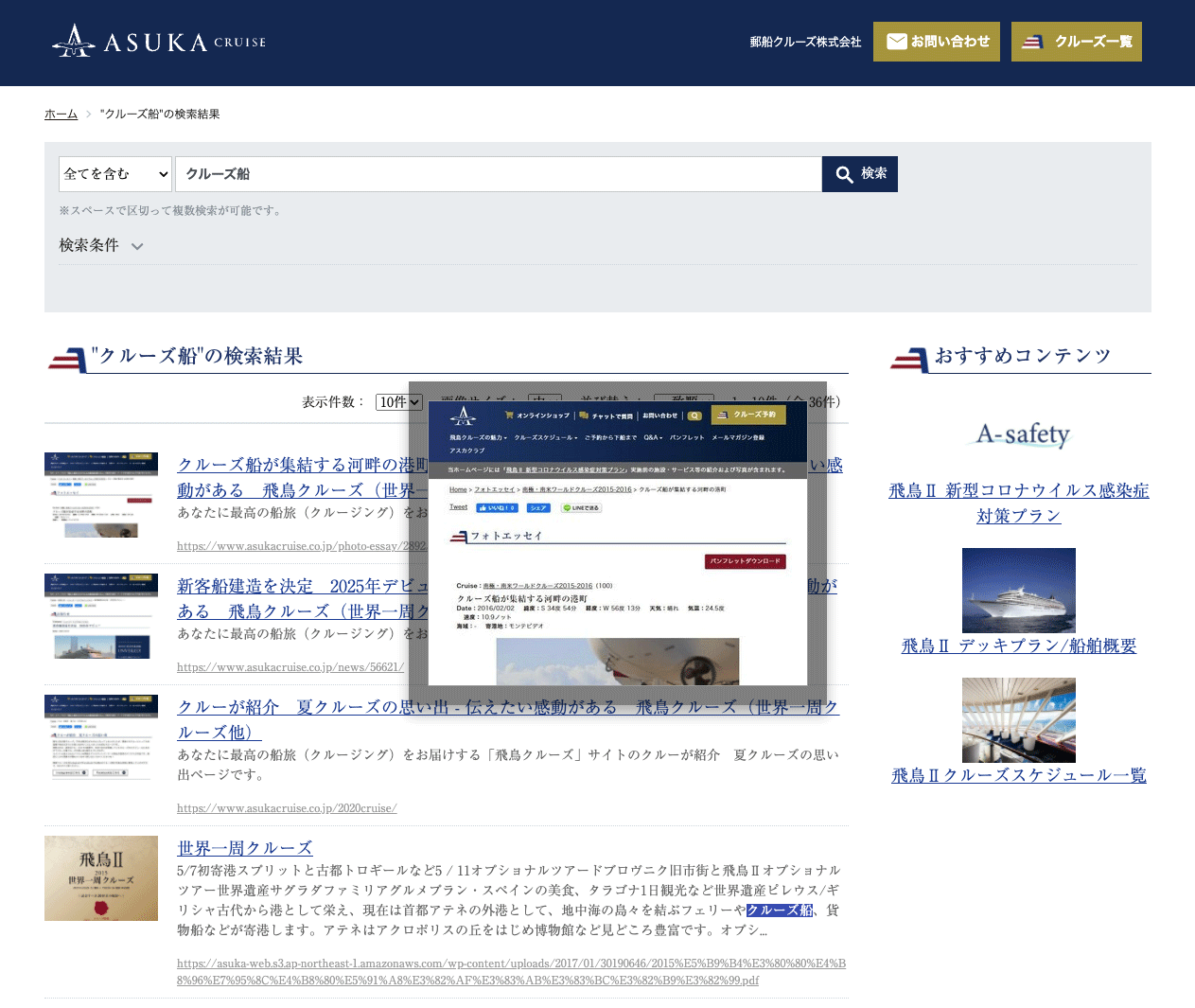
Task: Open the クルーズ一覧 button
Action: (1076, 42)
